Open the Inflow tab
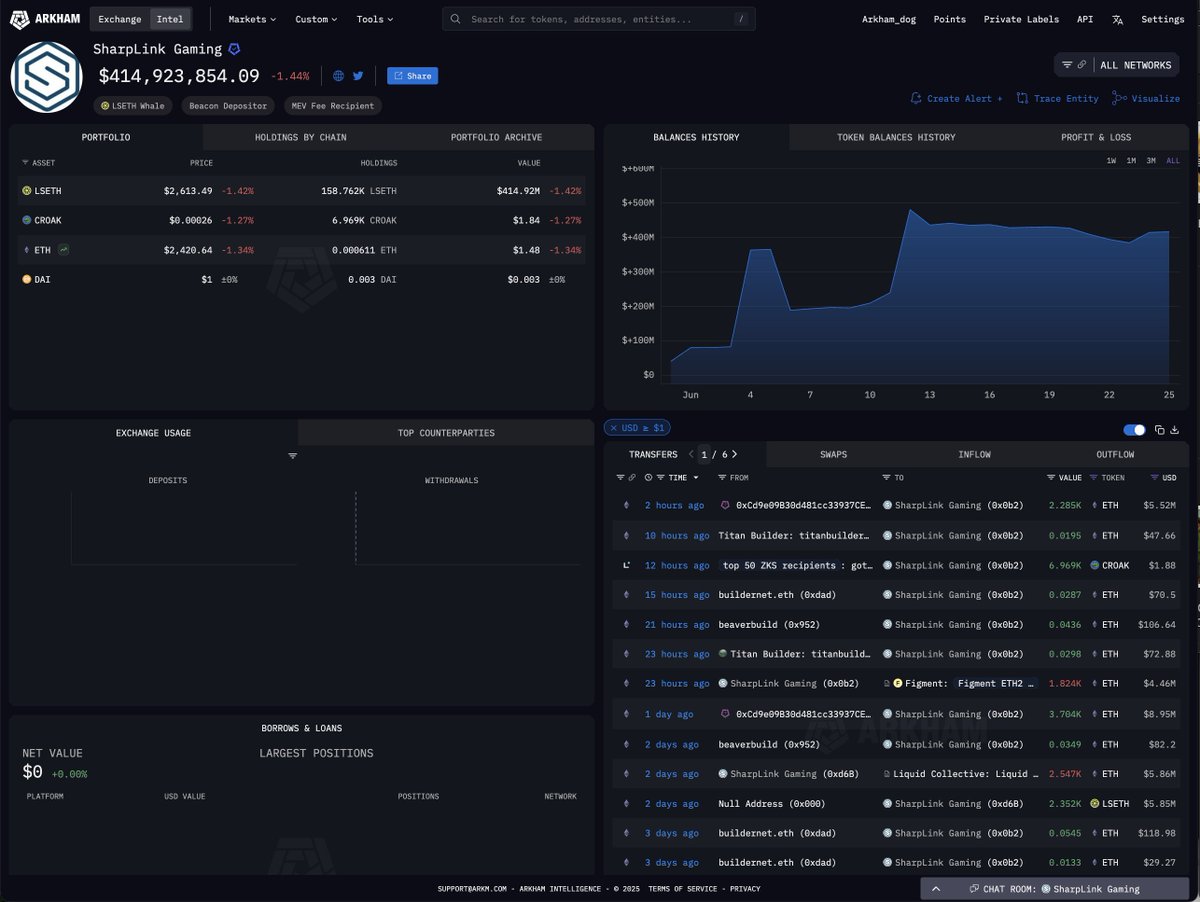Image resolution: width=1200 pixels, height=902 pixels. pos(974,454)
